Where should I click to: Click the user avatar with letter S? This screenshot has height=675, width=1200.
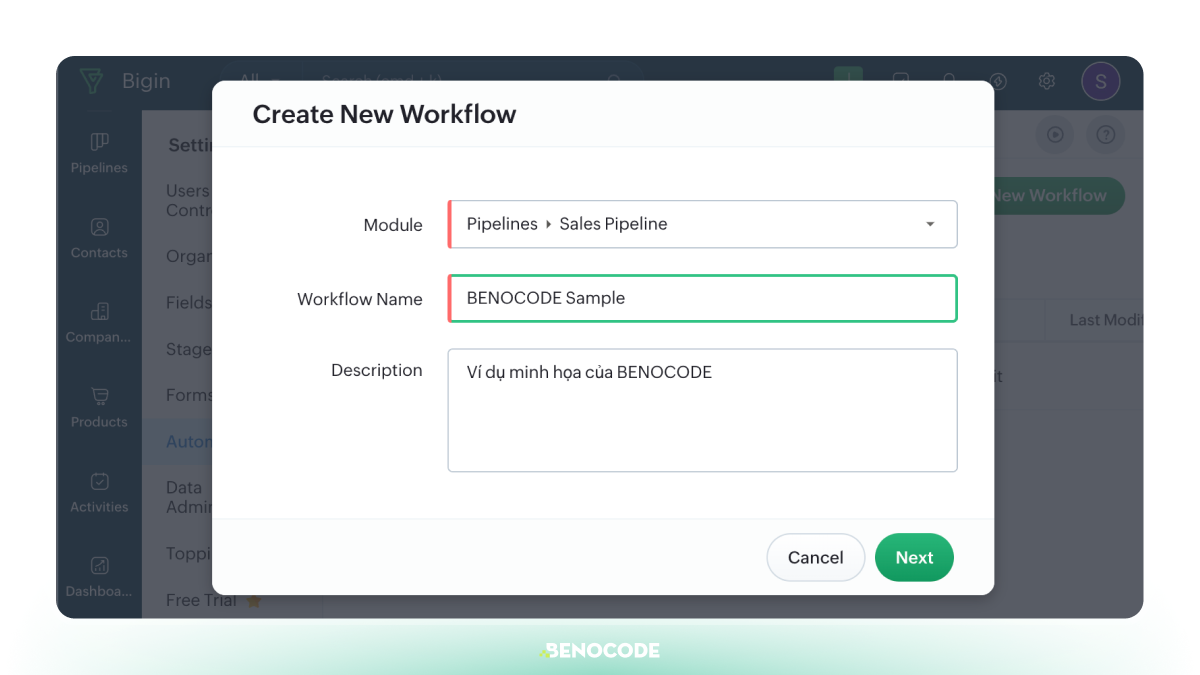click(x=1100, y=81)
